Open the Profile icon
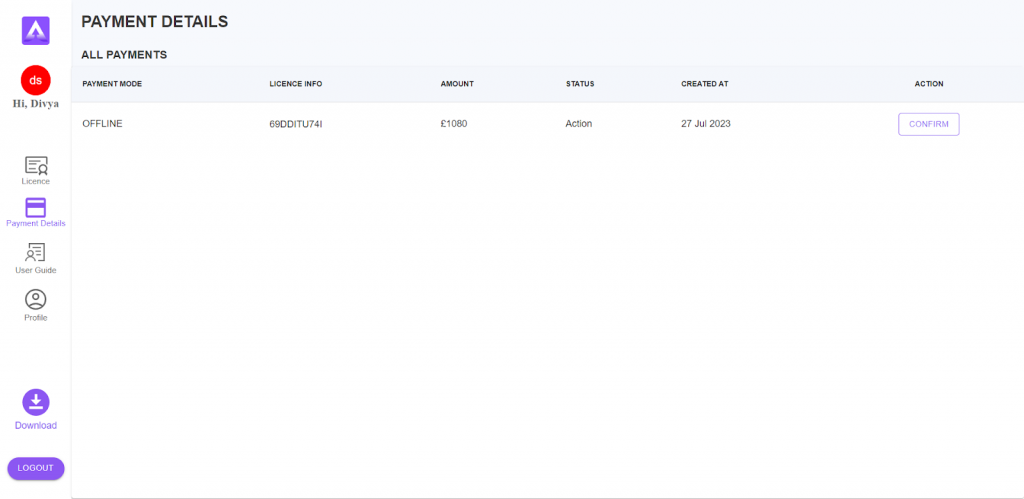Viewport: 1024px width, 499px height. click(35, 299)
